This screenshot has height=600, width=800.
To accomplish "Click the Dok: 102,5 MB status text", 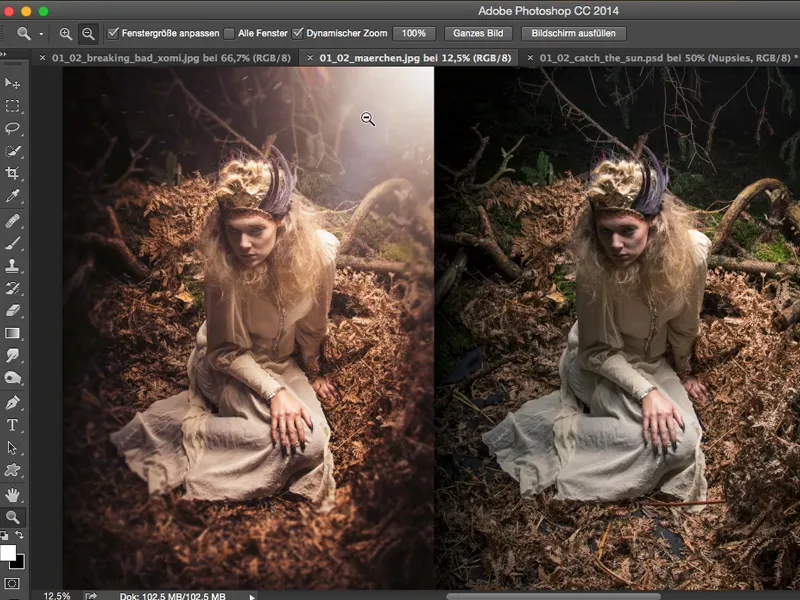I will [172, 596].
